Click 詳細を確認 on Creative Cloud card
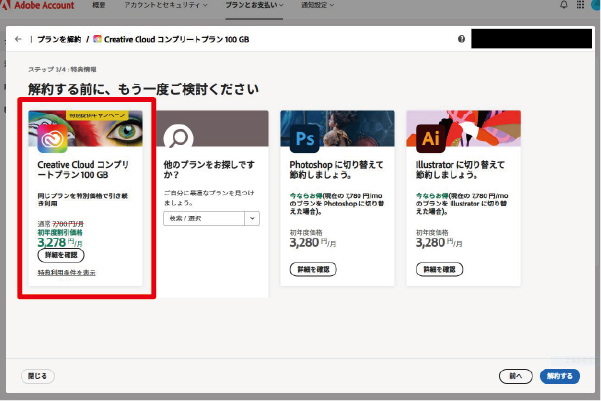601x401 pixels. click(61, 255)
